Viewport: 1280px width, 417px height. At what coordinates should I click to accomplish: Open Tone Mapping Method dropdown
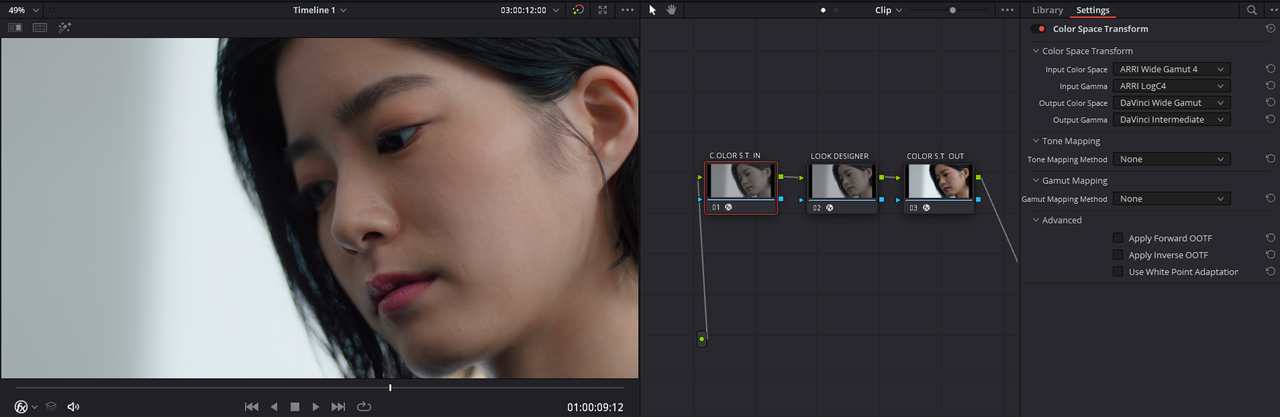tap(1172, 159)
